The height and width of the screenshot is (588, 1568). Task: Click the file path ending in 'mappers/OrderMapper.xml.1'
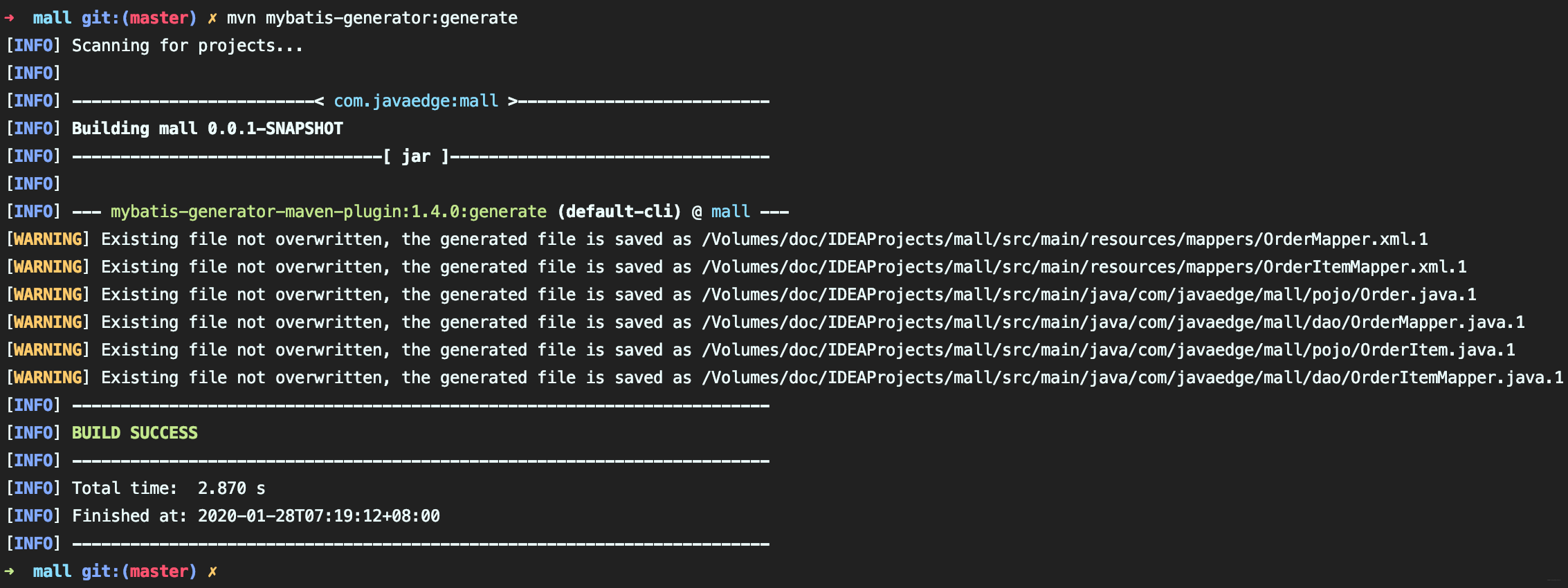[1065, 239]
